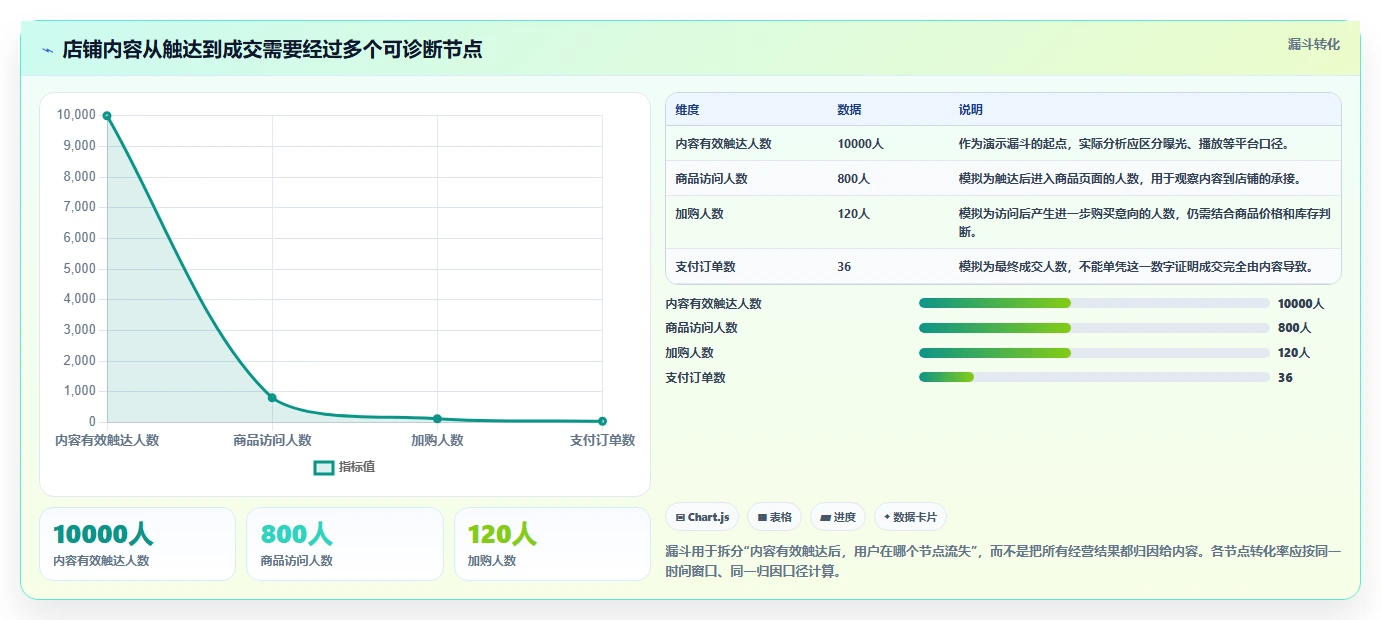Click the title 店铺内容从触达到成交需要经过多个可诊断节点
This screenshot has height=620, width=1381.
[x=272, y=49]
